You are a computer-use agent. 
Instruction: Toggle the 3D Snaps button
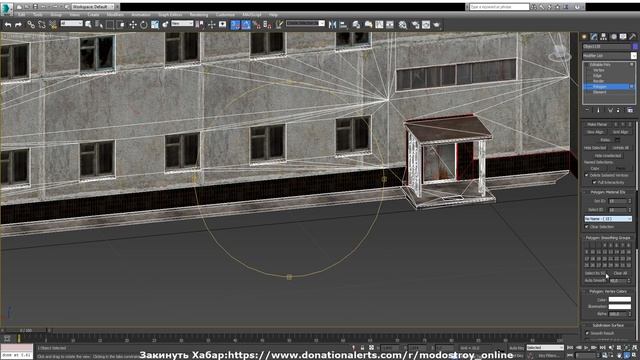point(236,25)
